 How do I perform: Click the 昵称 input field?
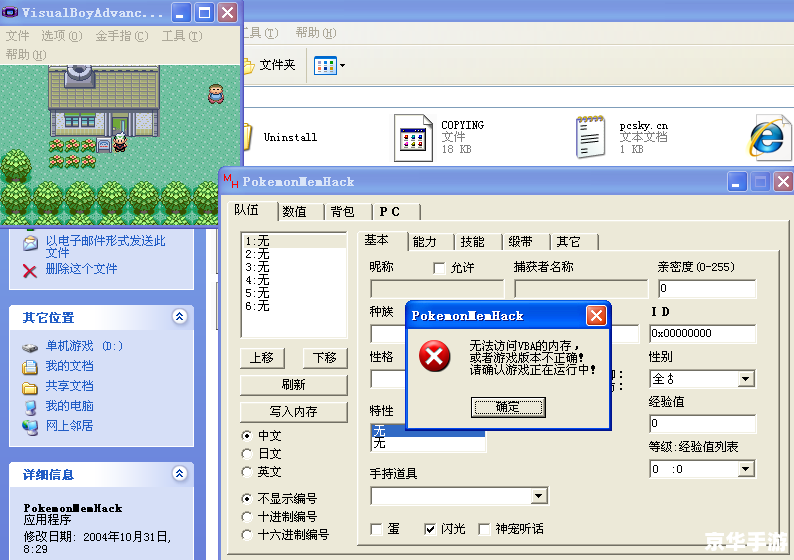438,289
